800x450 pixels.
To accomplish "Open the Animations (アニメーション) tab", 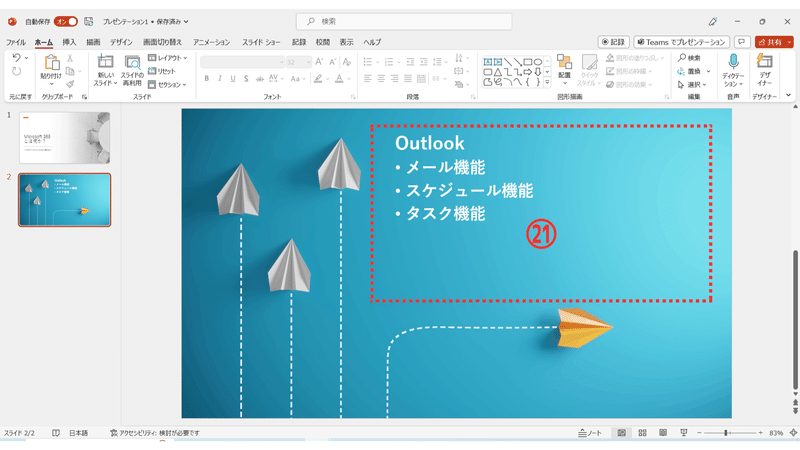I will click(x=211, y=42).
